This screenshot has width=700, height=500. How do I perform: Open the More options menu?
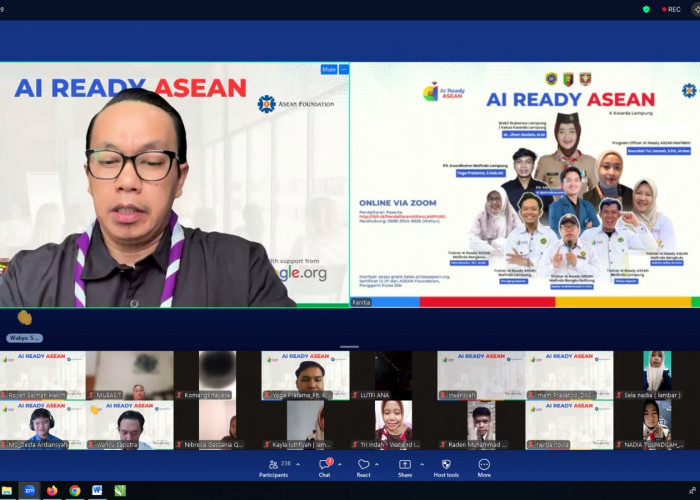(484, 465)
